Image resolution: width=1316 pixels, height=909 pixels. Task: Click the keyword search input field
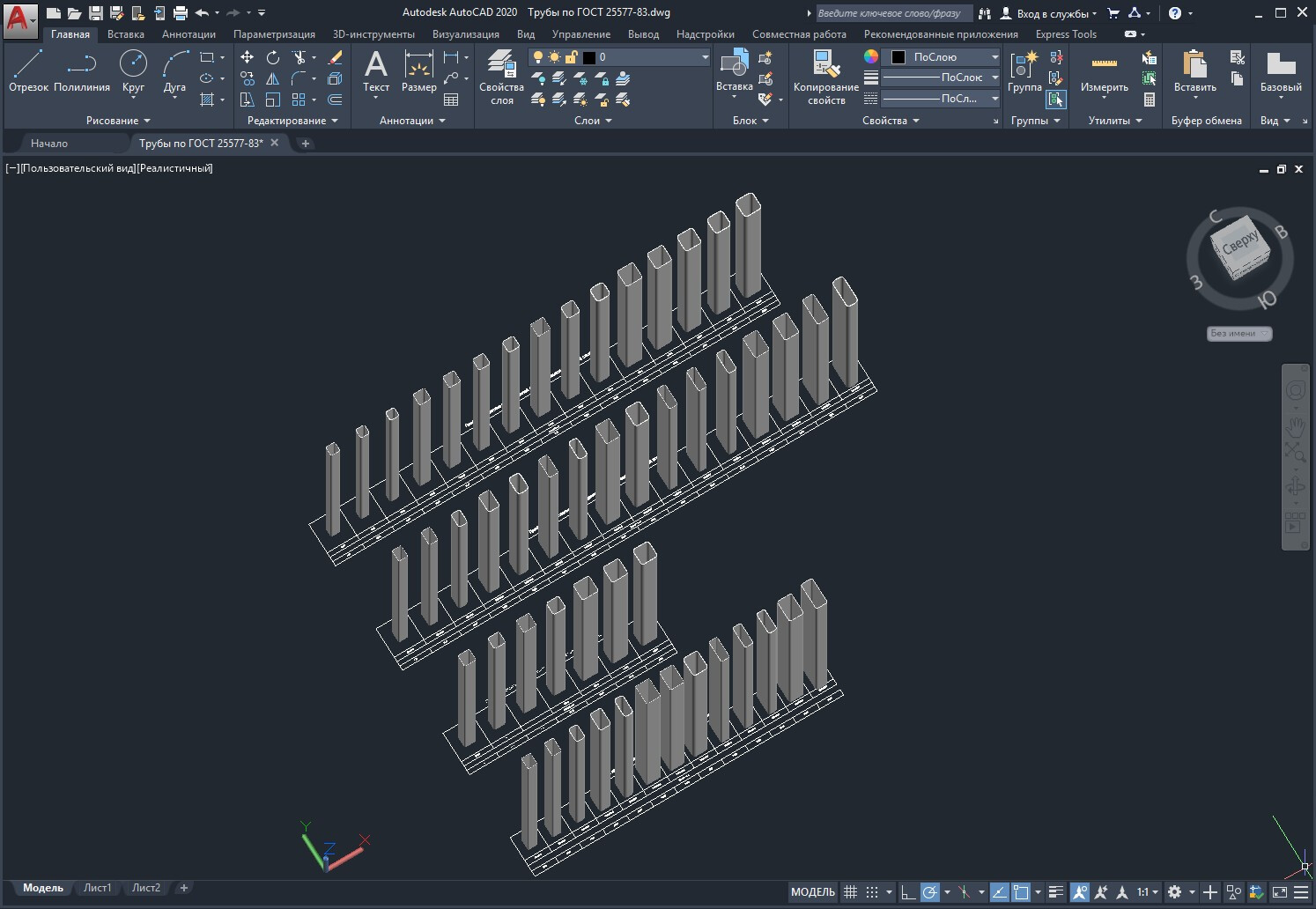[x=894, y=13]
